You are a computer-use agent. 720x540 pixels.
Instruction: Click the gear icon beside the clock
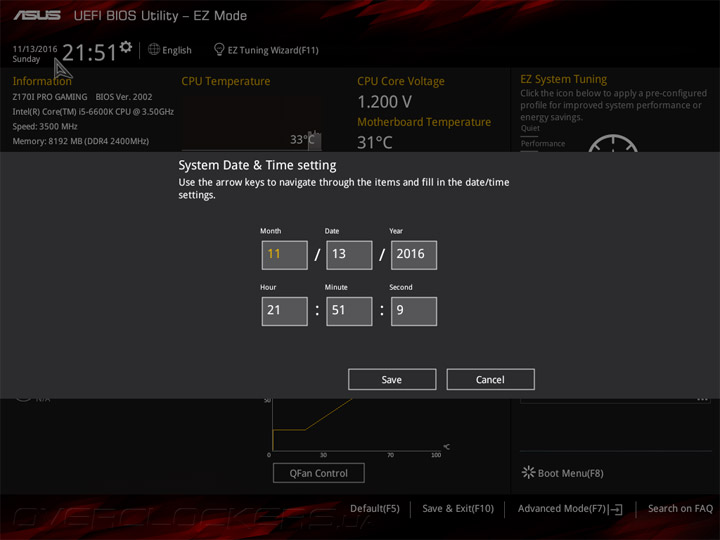click(126, 46)
